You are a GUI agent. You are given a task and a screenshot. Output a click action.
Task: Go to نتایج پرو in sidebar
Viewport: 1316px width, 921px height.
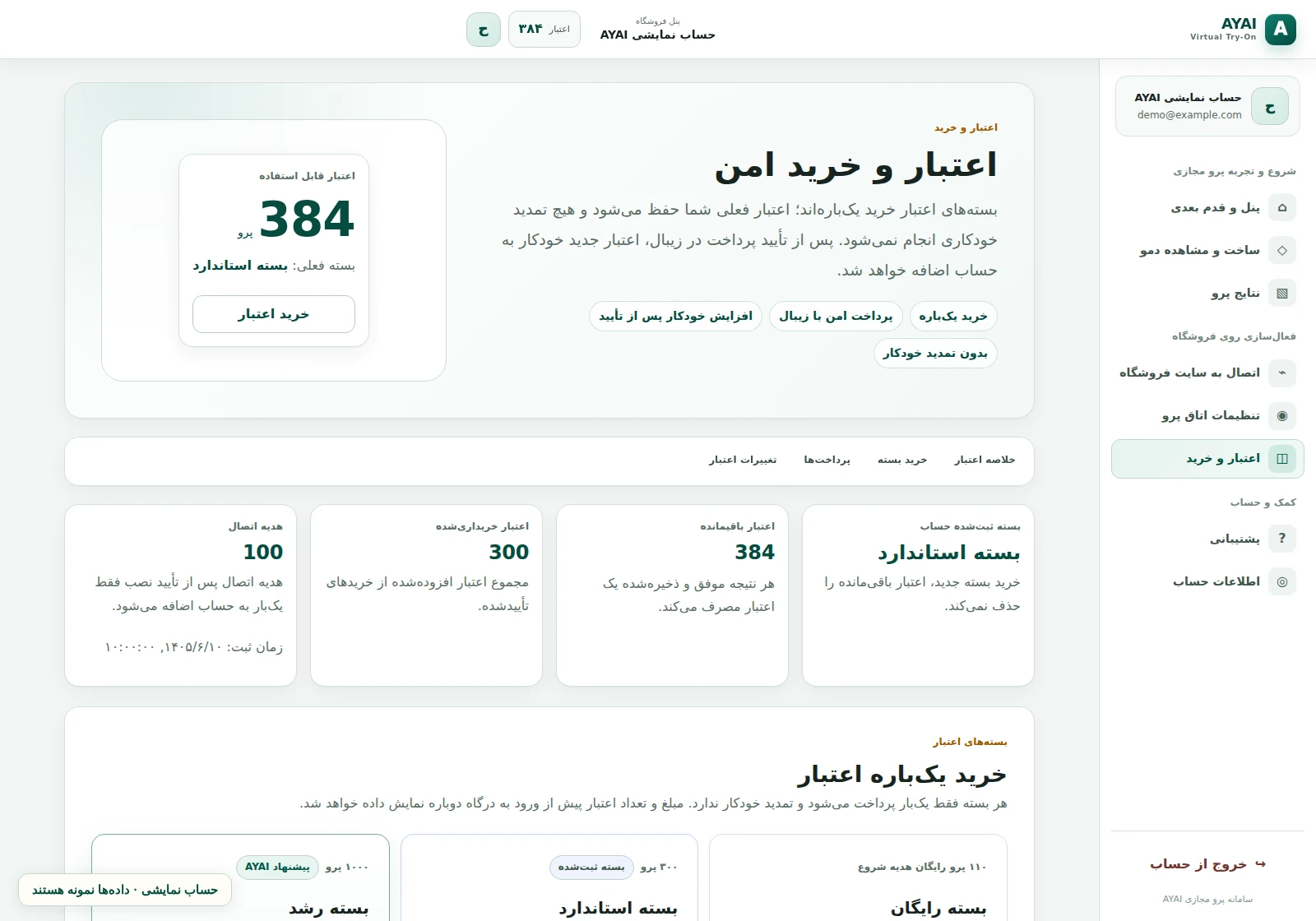click(1207, 293)
